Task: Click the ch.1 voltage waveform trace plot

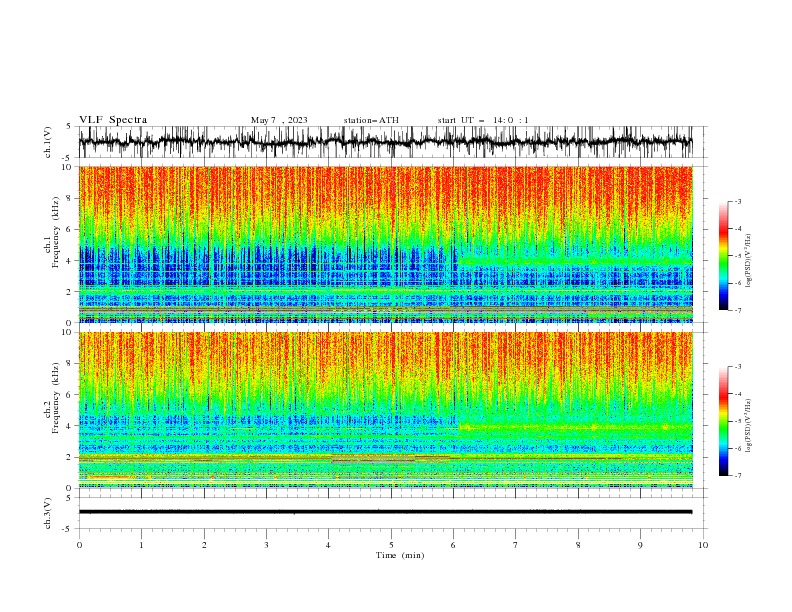Action: point(385,142)
